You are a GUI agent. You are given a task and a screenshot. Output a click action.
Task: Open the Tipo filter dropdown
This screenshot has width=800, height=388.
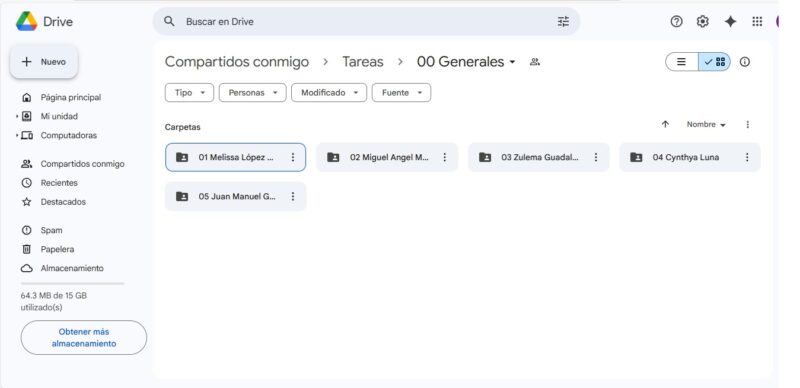[189, 93]
